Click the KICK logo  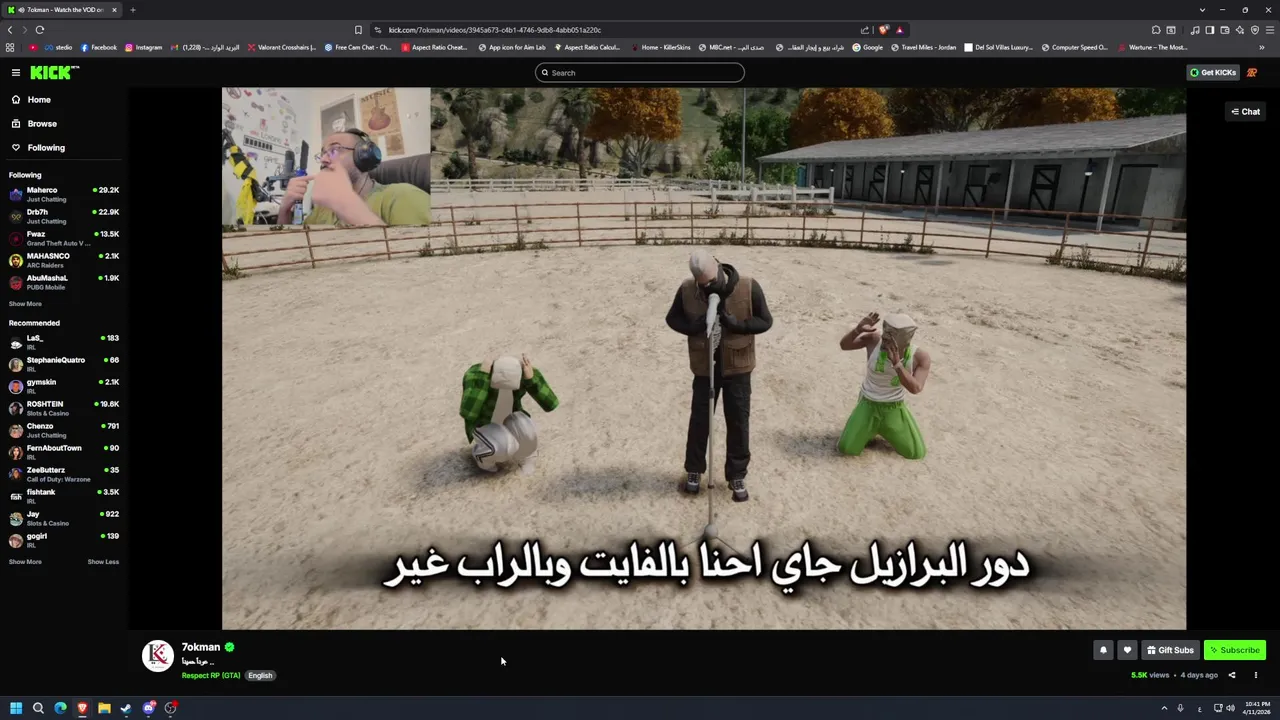tap(54, 72)
